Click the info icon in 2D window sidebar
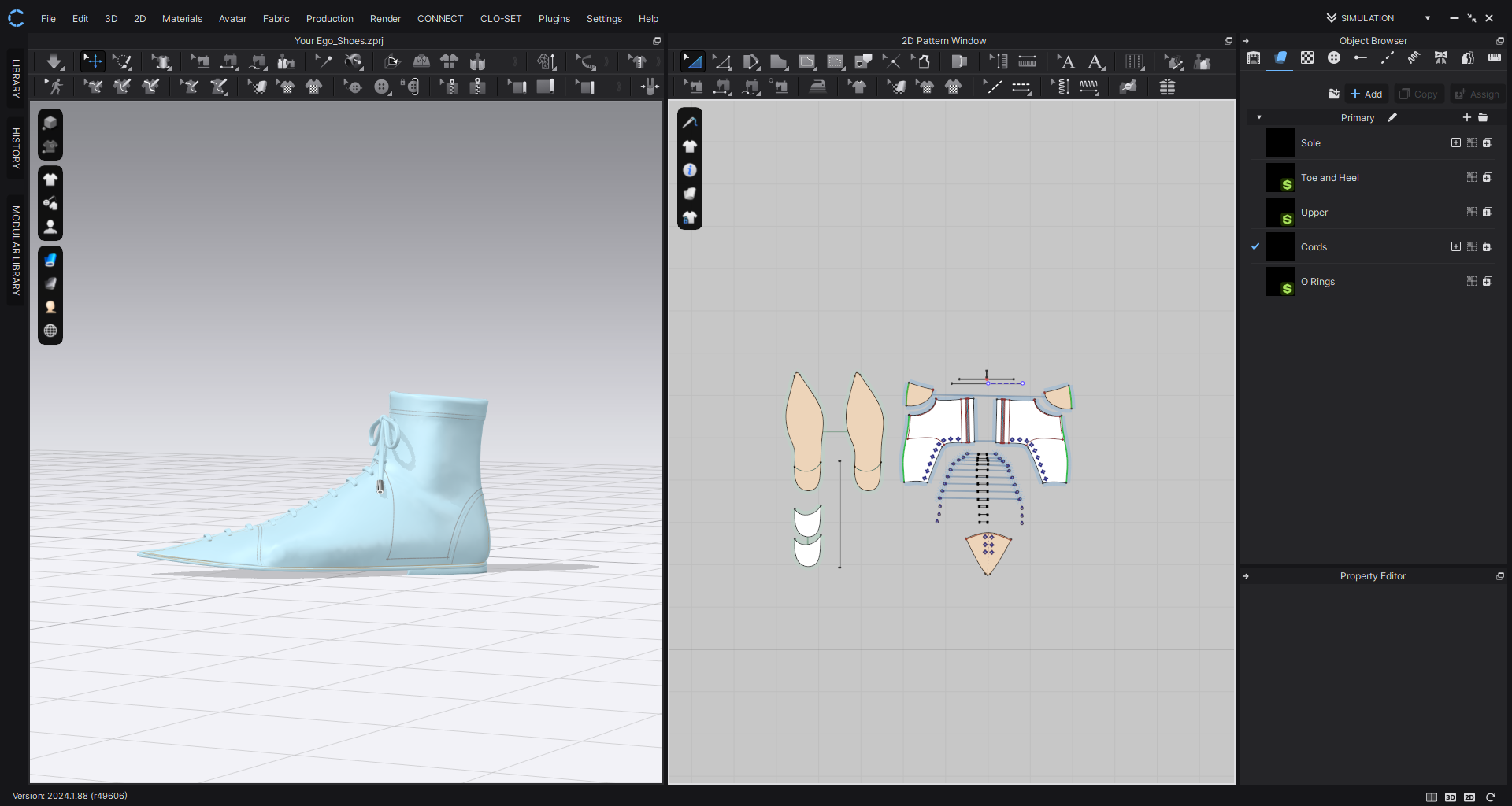Image resolution: width=1512 pixels, height=806 pixels. (690, 170)
